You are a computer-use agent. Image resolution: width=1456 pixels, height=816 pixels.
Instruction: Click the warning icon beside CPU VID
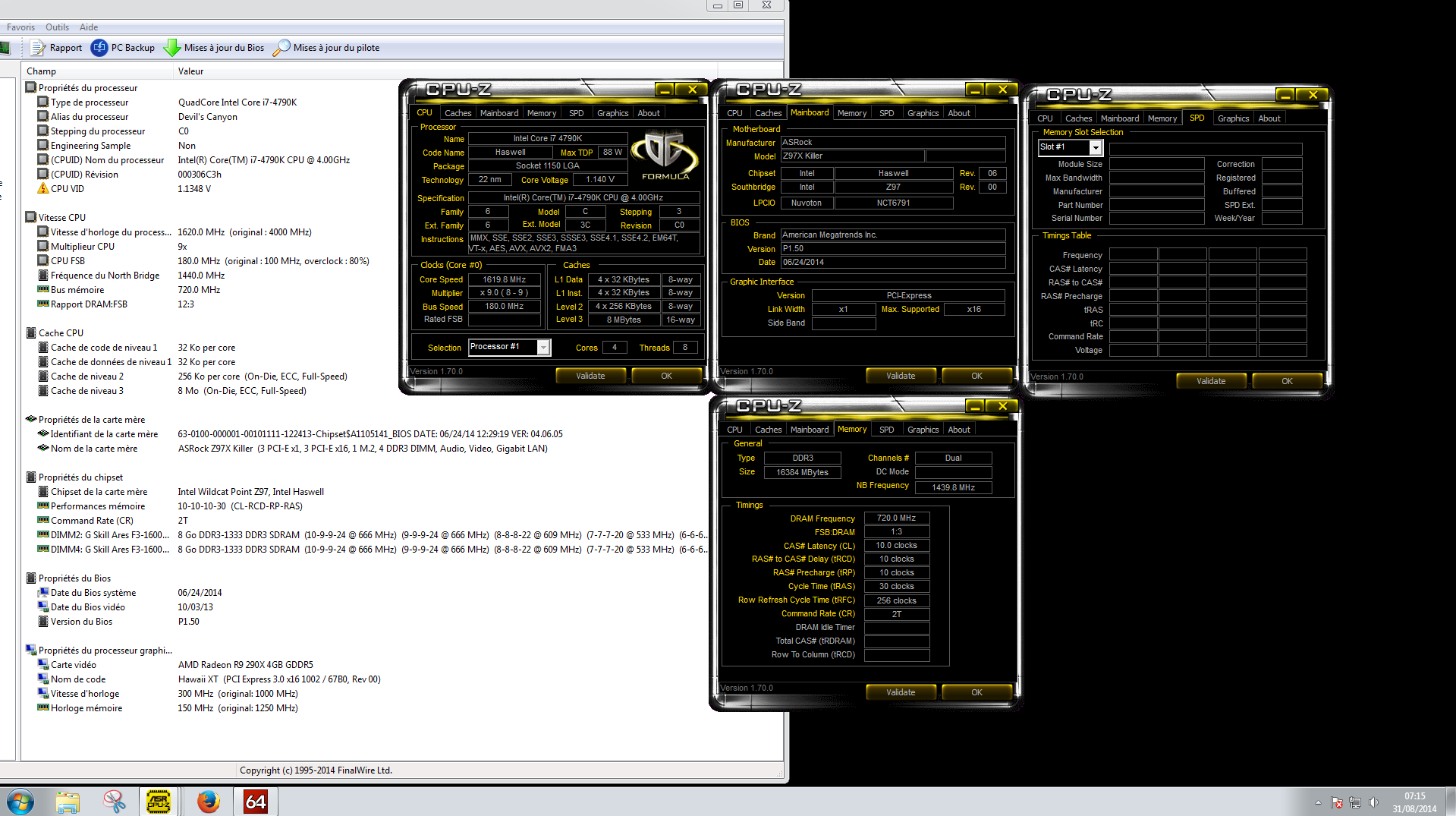[43, 188]
